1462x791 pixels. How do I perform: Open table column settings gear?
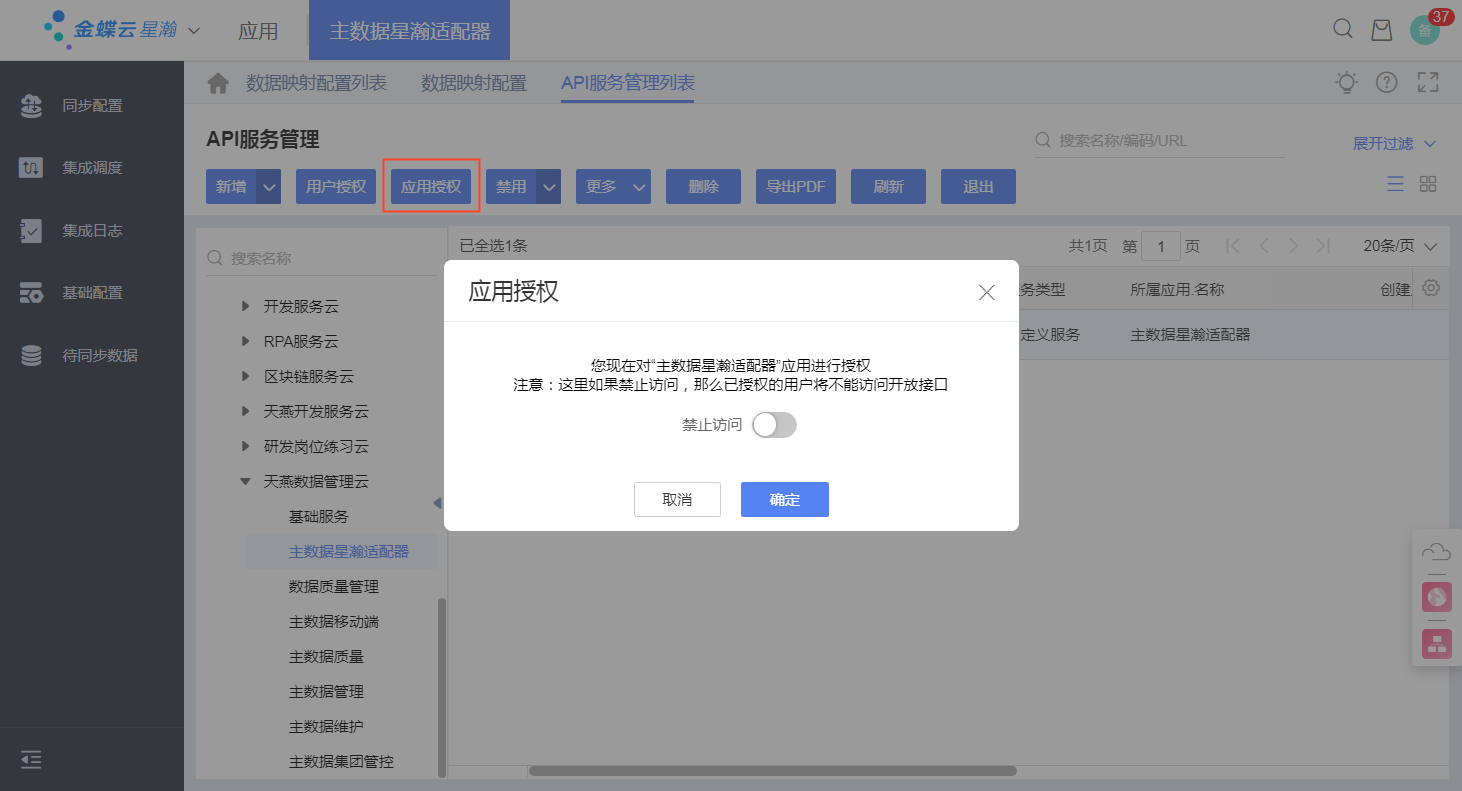1431,288
